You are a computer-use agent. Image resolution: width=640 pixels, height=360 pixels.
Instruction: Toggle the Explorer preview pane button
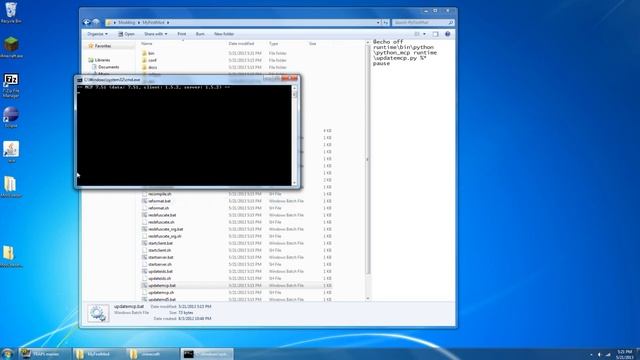click(435, 34)
